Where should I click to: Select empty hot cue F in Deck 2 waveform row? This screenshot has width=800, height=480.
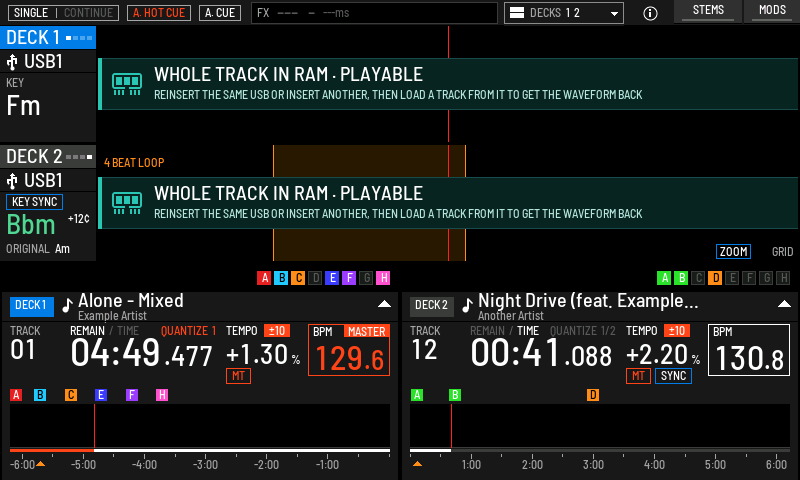coord(749,278)
